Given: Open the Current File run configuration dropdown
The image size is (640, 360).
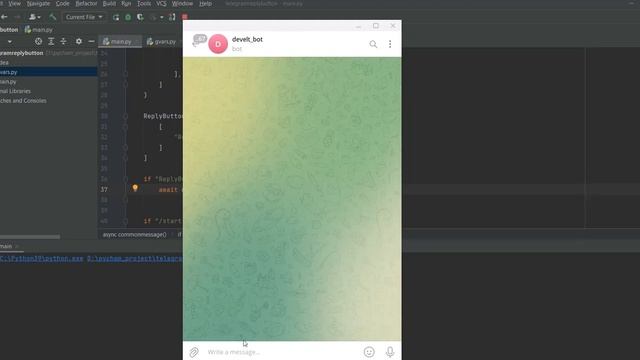Looking at the screenshot, I should [84, 17].
